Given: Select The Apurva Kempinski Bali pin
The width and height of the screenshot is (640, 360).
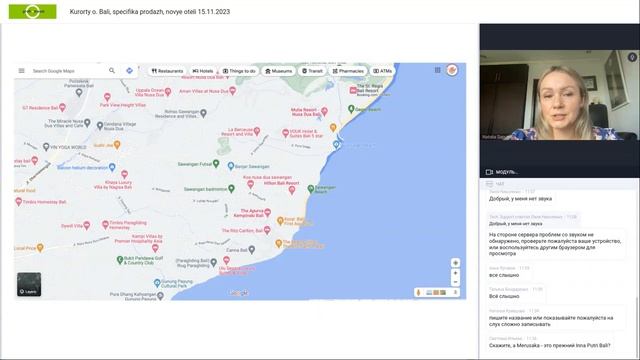Looking at the screenshot, I should [x=268, y=212].
